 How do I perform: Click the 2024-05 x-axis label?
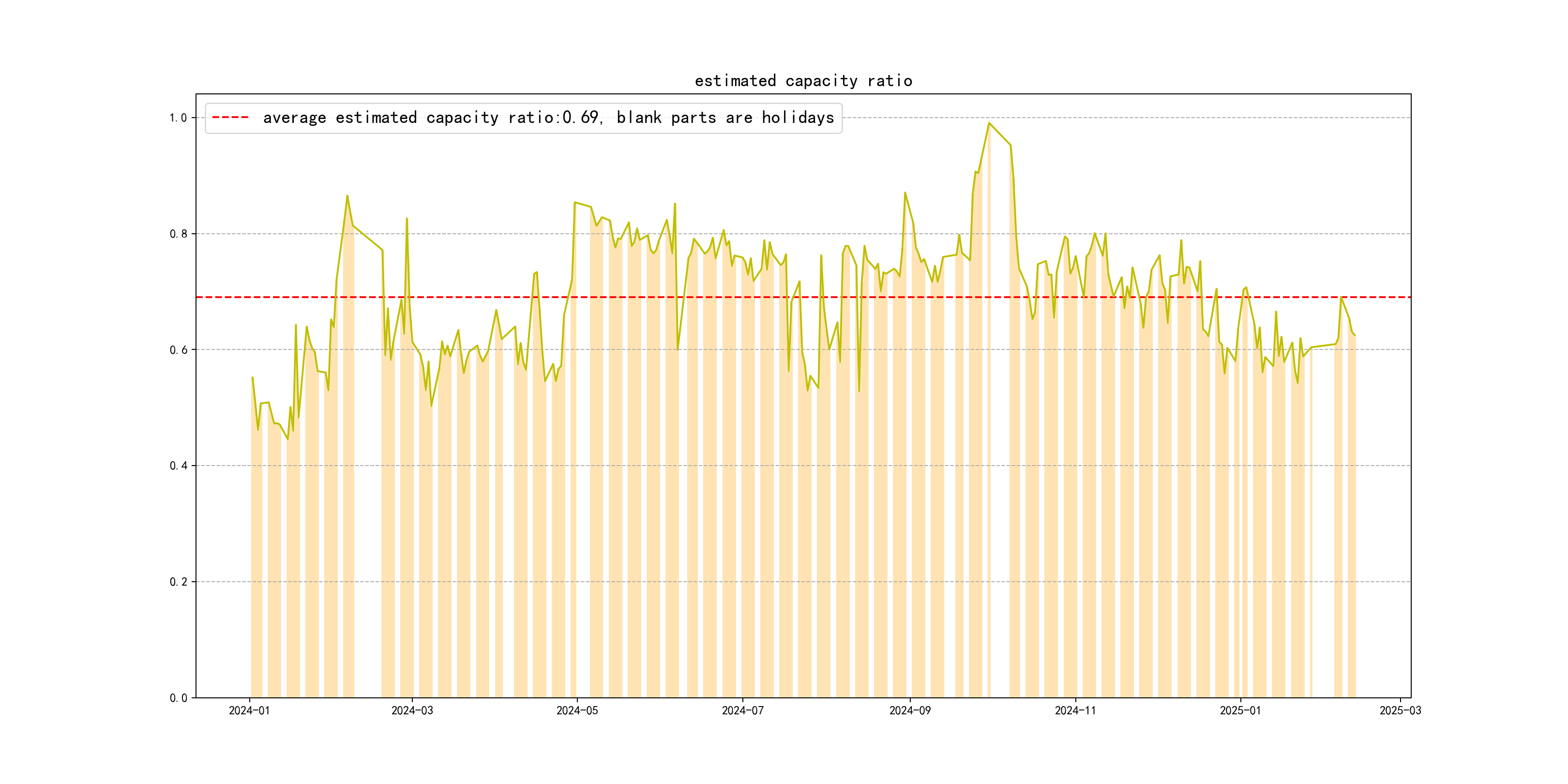coord(577,710)
